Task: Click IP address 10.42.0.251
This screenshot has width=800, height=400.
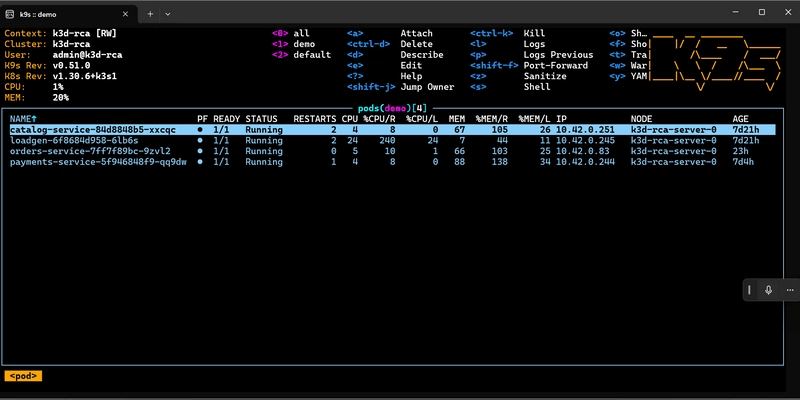Action: point(585,130)
